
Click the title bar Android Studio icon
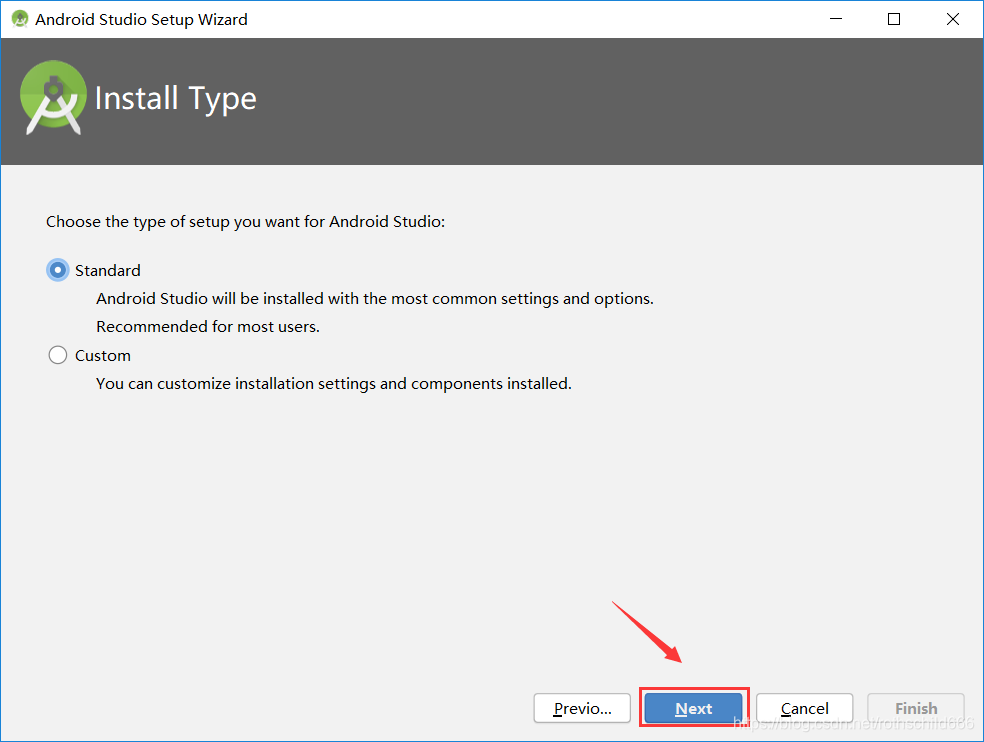[20, 19]
